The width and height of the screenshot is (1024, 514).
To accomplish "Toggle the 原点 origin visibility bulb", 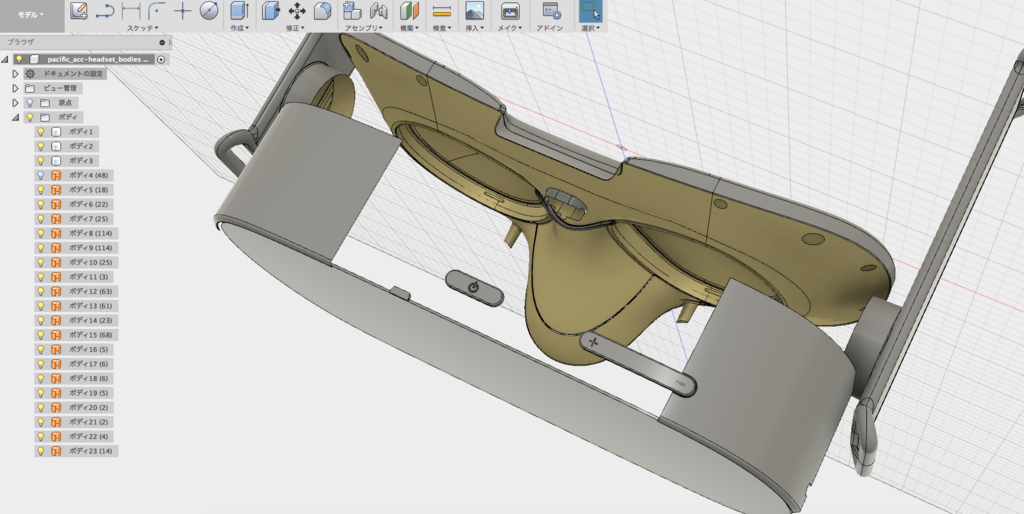I will 29,103.
